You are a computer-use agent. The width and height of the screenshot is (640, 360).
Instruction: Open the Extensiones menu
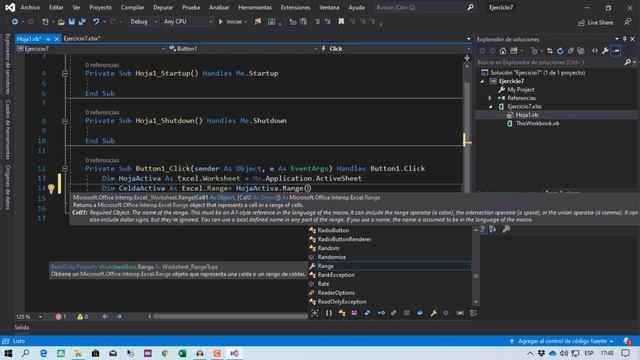click(x=296, y=8)
